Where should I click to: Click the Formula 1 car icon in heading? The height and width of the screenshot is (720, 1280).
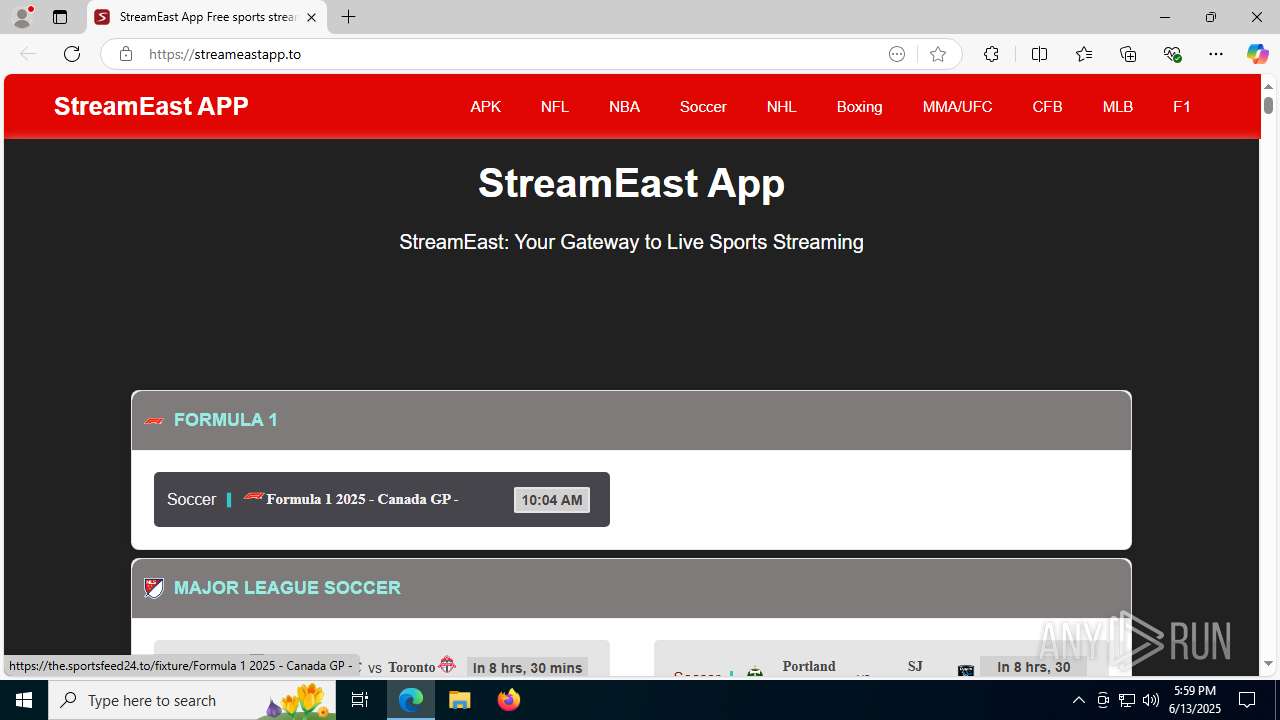[x=154, y=421]
